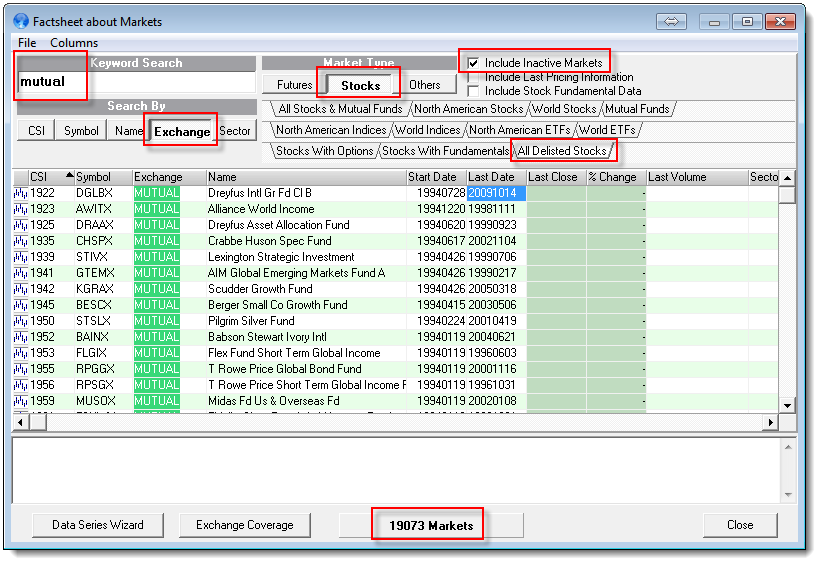Click the Close button at bottom
The height and width of the screenshot is (565, 821).
point(740,525)
